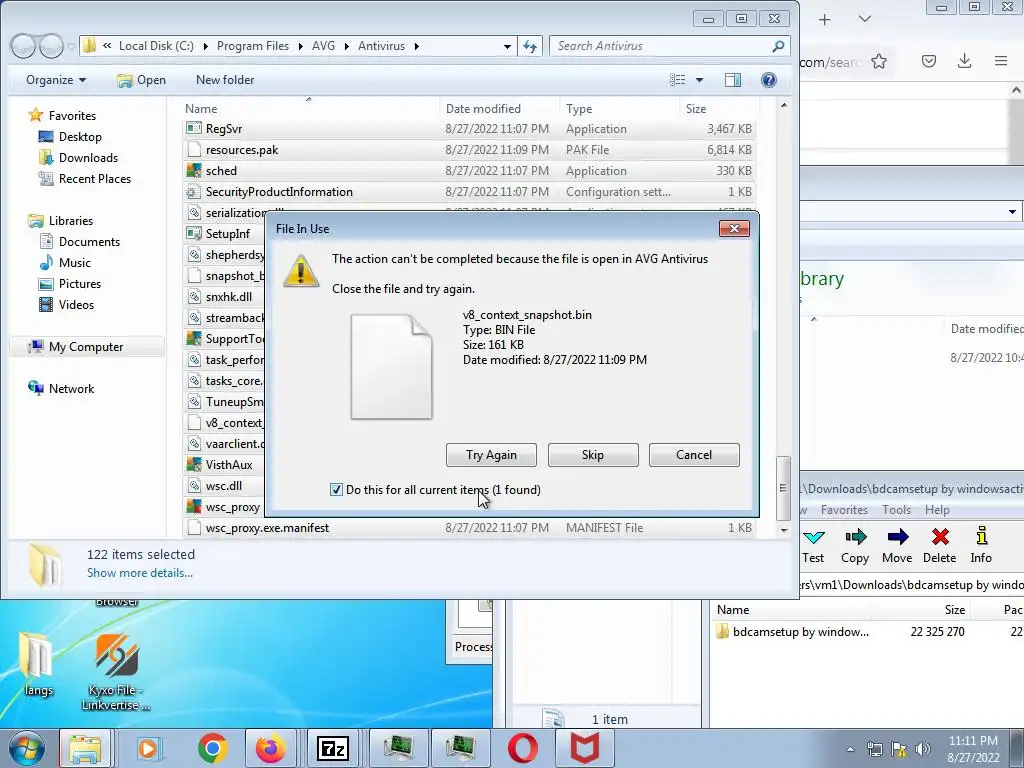Image resolution: width=1024 pixels, height=768 pixels.
Task: Open Firefox downloads icon
Action: [965, 61]
